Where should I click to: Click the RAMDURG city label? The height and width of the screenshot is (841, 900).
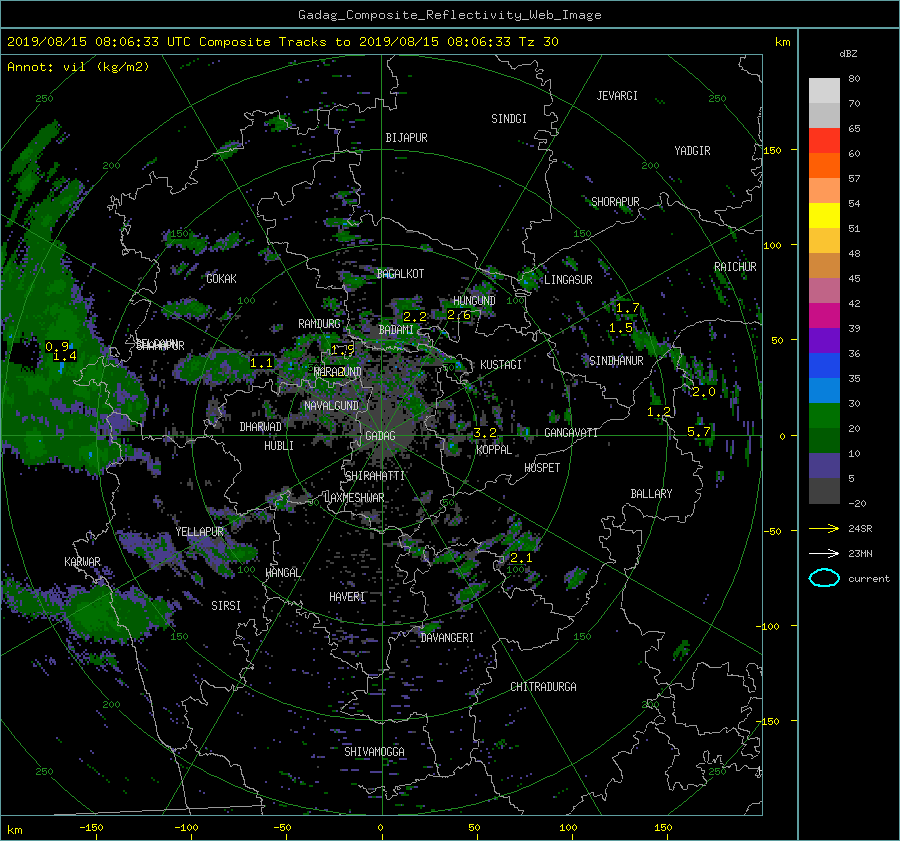[319, 324]
